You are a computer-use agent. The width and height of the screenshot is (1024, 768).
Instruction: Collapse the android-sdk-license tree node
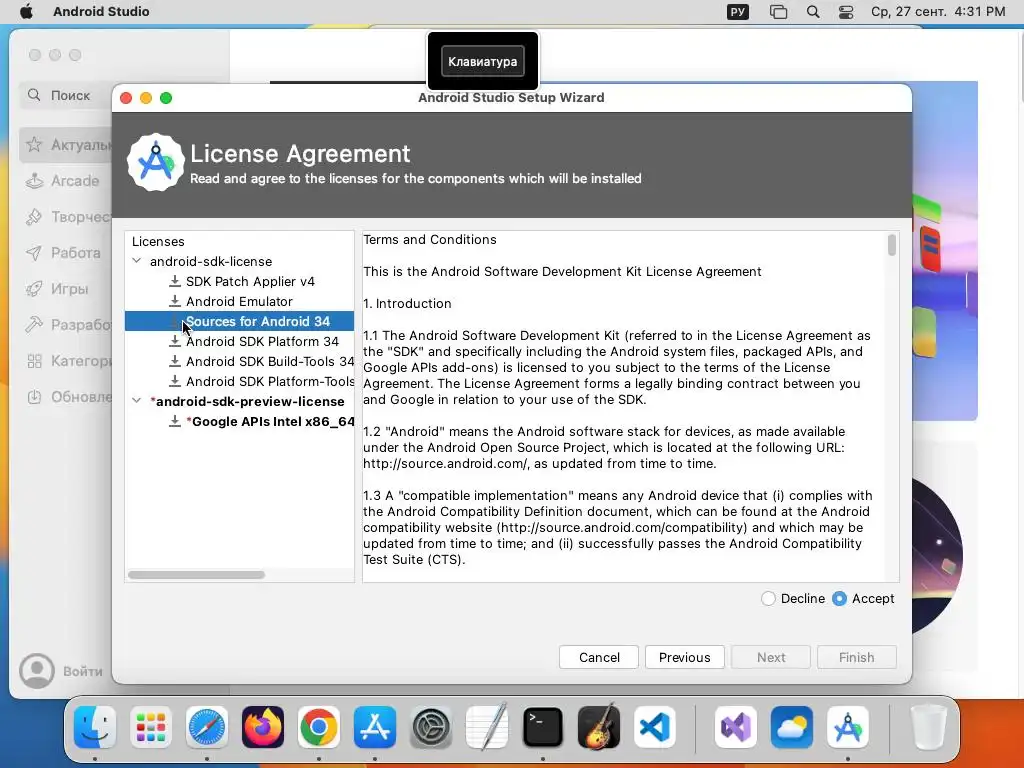click(136, 261)
